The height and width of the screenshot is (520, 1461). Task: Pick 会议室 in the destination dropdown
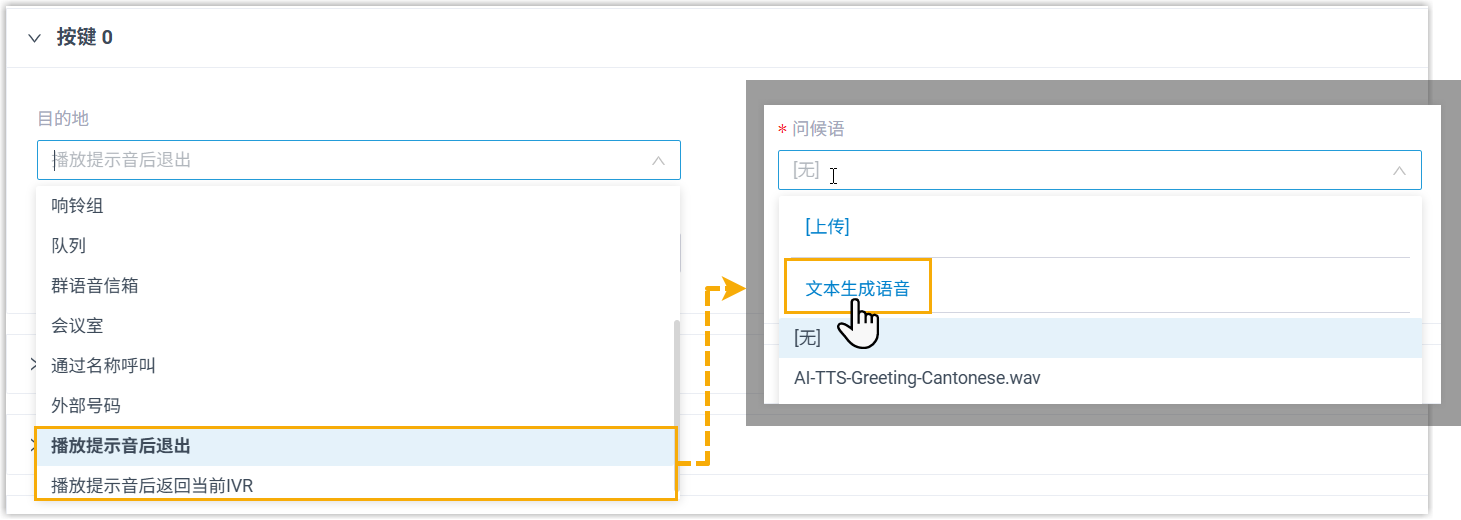pos(77,326)
